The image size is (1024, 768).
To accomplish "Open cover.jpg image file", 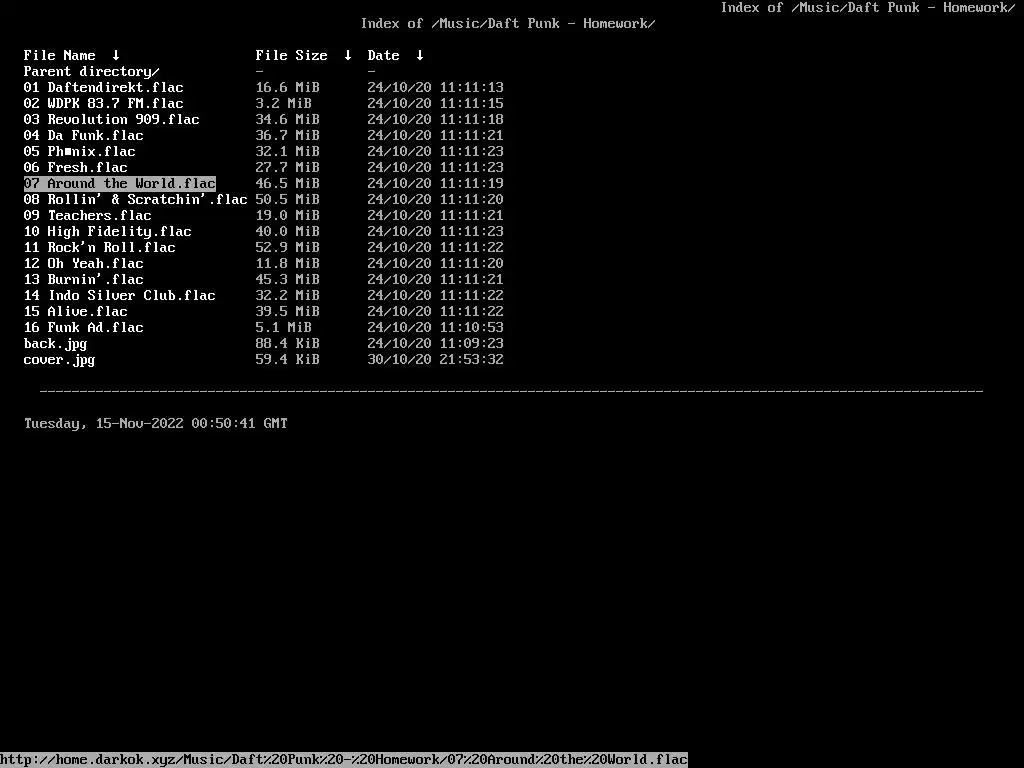I will pyautogui.click(x=59, y=359).
